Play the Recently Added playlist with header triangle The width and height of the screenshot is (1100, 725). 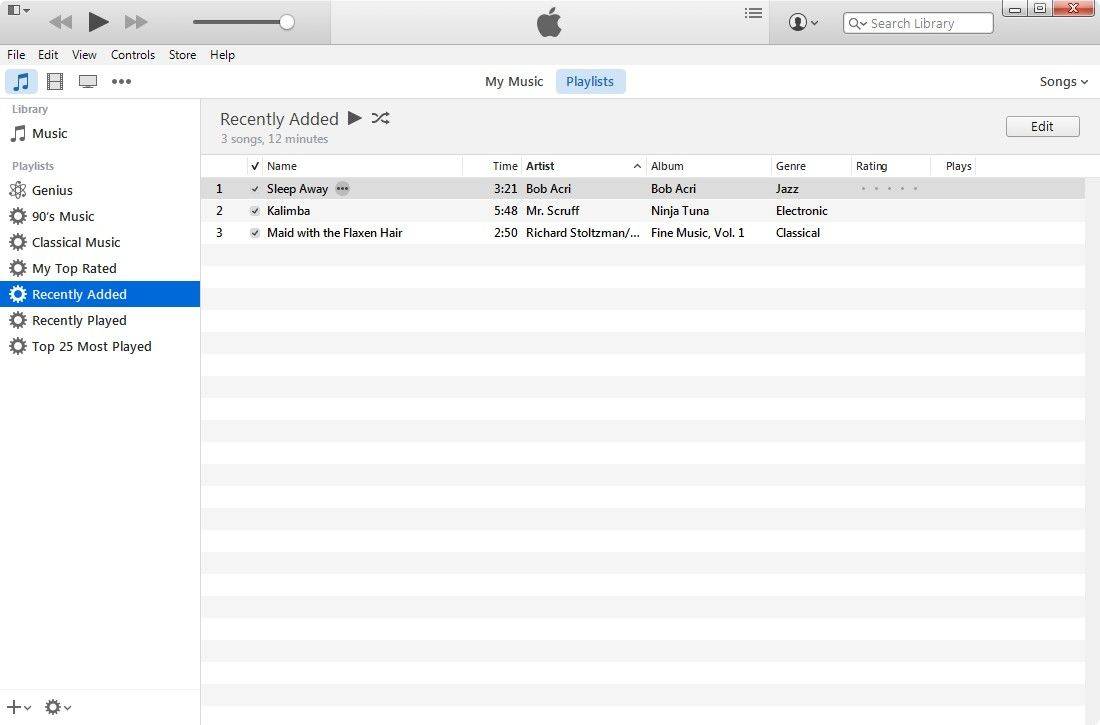pos(355,118)
